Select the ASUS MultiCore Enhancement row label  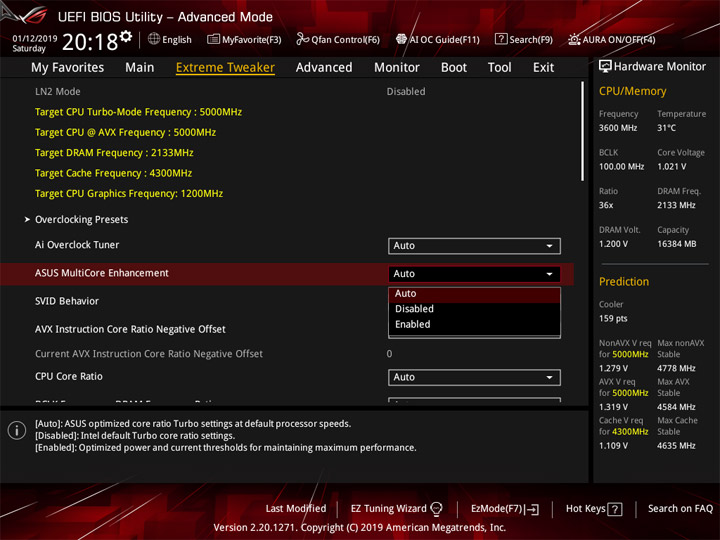102,273
